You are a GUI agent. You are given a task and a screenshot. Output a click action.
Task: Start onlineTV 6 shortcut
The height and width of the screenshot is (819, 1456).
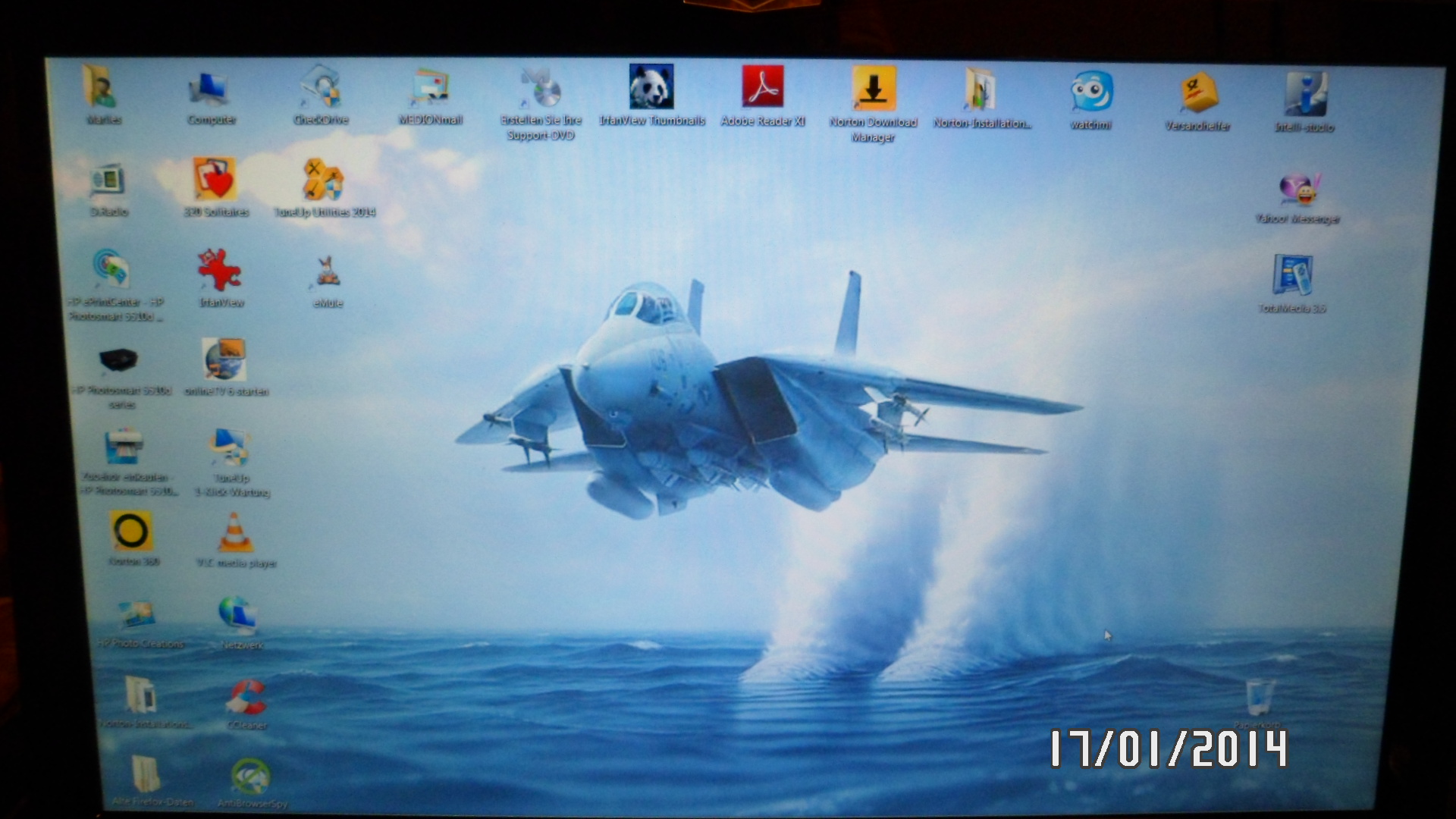click(225, 367)
